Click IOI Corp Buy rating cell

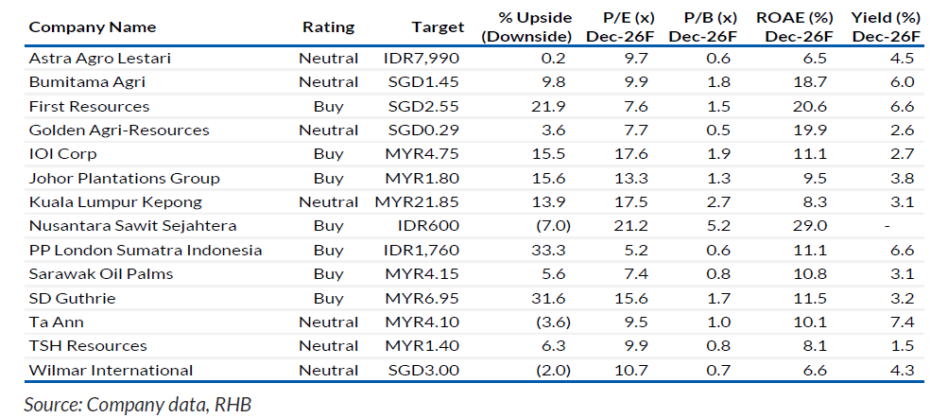coord(328,154)
